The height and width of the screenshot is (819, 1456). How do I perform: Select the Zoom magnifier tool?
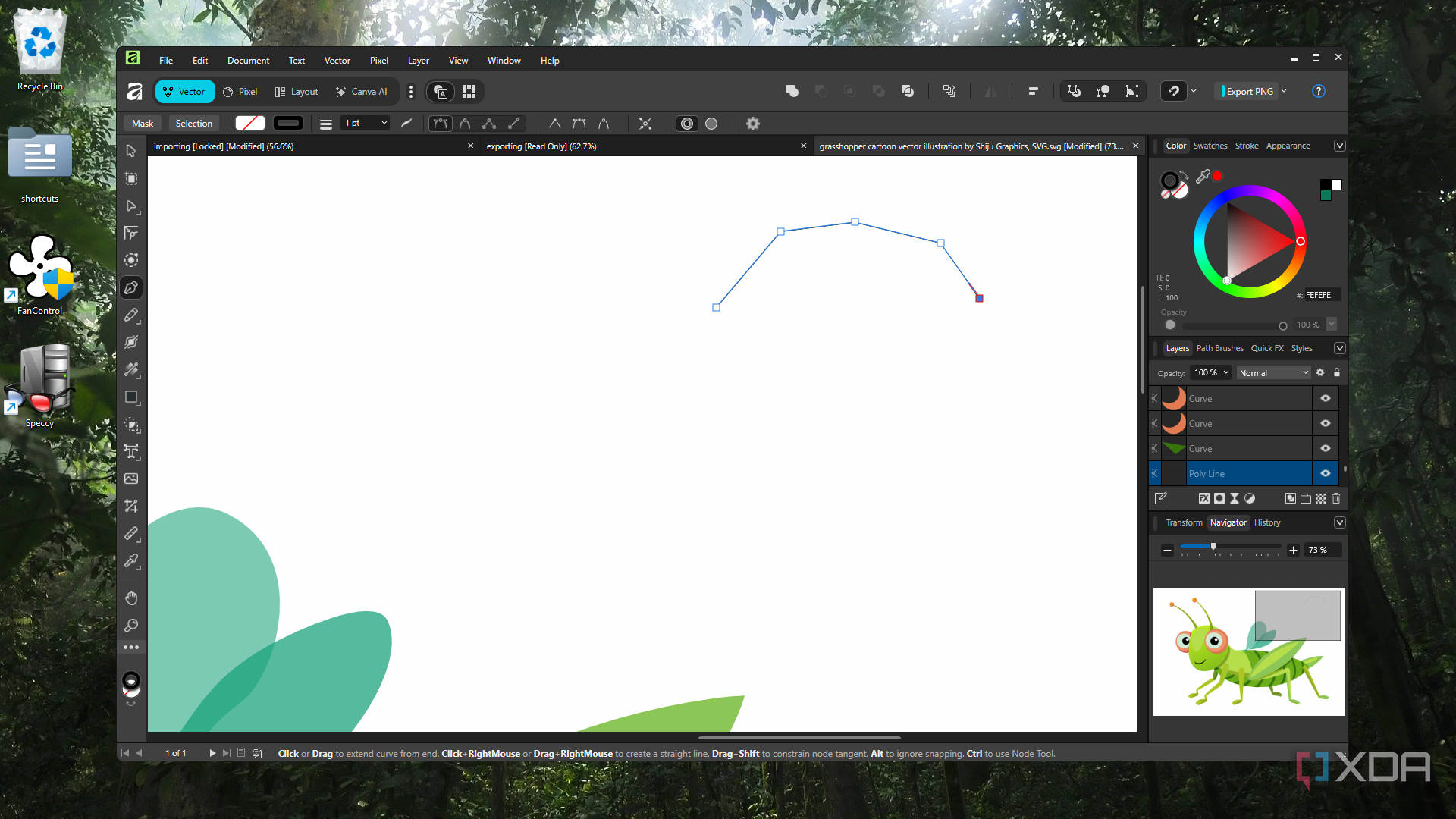pyautogui.click(x=131, y=626)
